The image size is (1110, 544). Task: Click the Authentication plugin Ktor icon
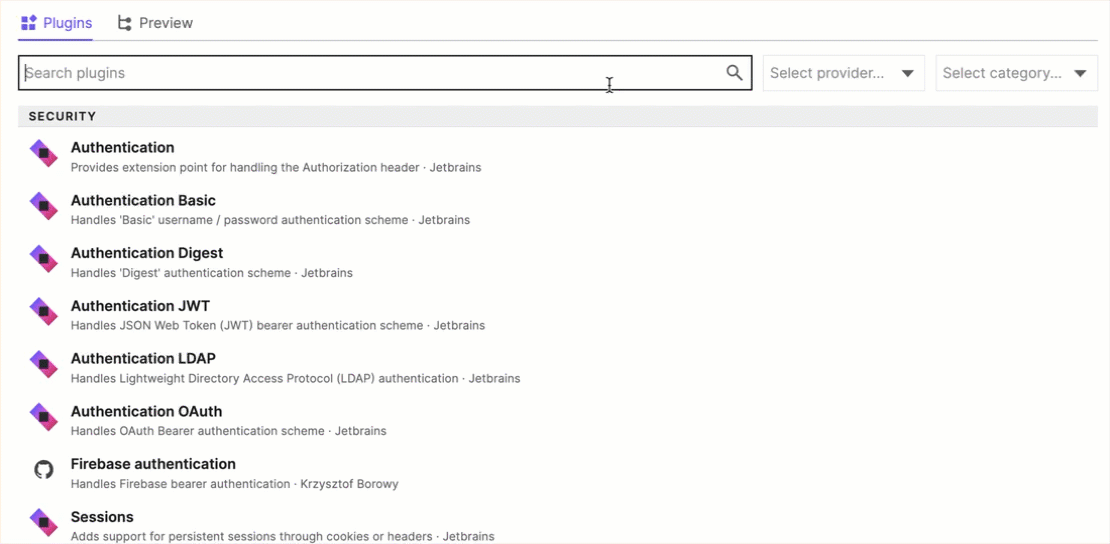(x=43, y=153)
